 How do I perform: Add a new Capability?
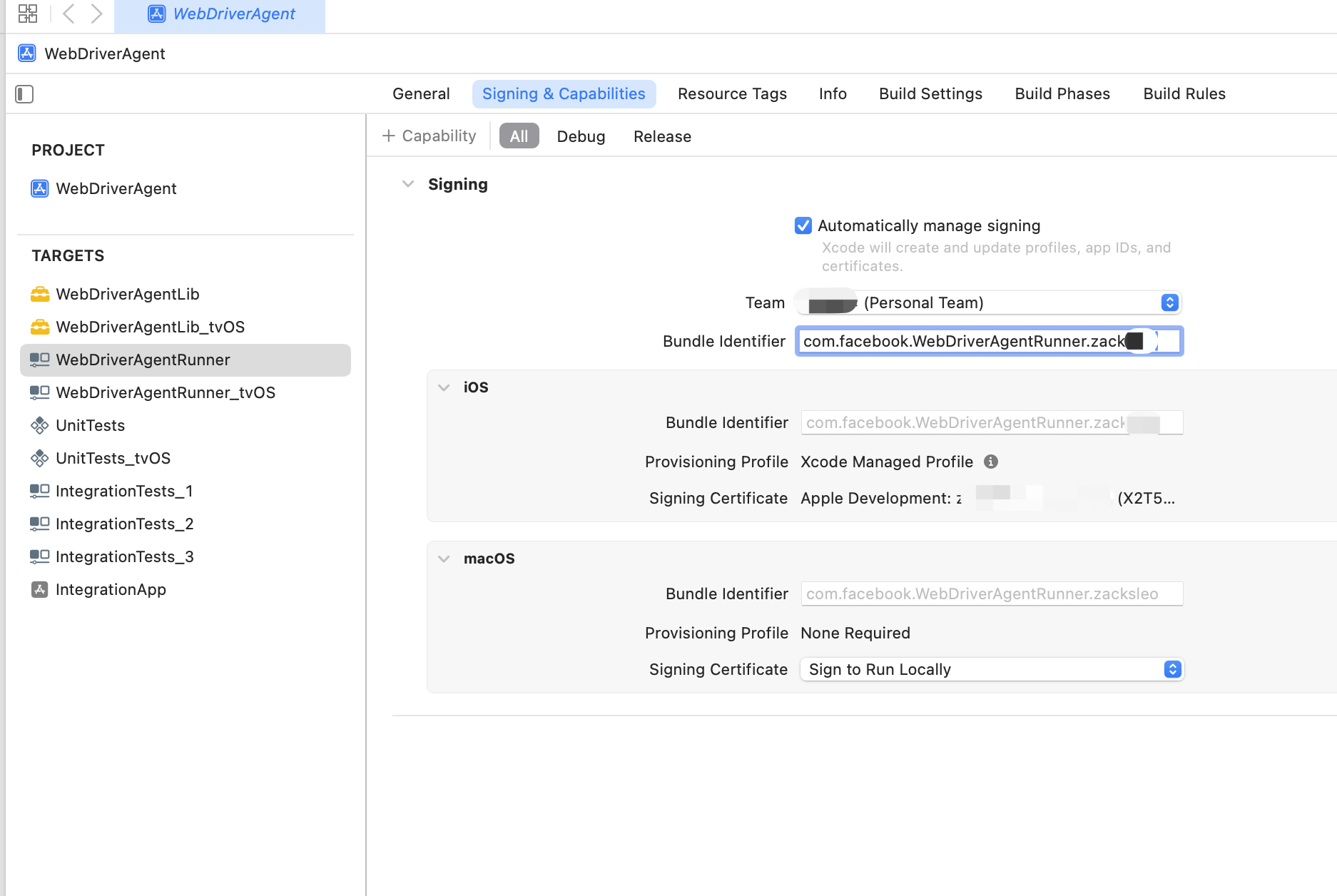[x=429, y=136]
